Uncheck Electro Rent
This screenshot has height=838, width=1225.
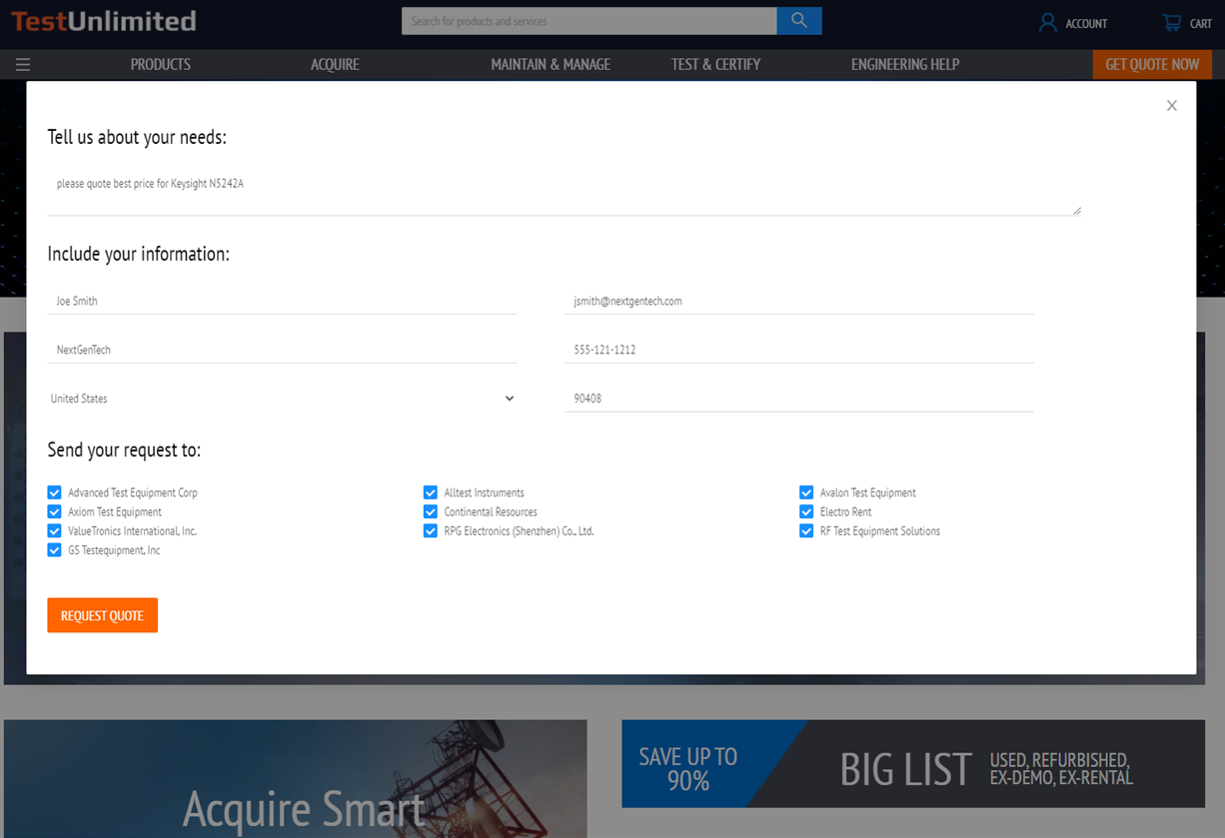tap(806, 512)
